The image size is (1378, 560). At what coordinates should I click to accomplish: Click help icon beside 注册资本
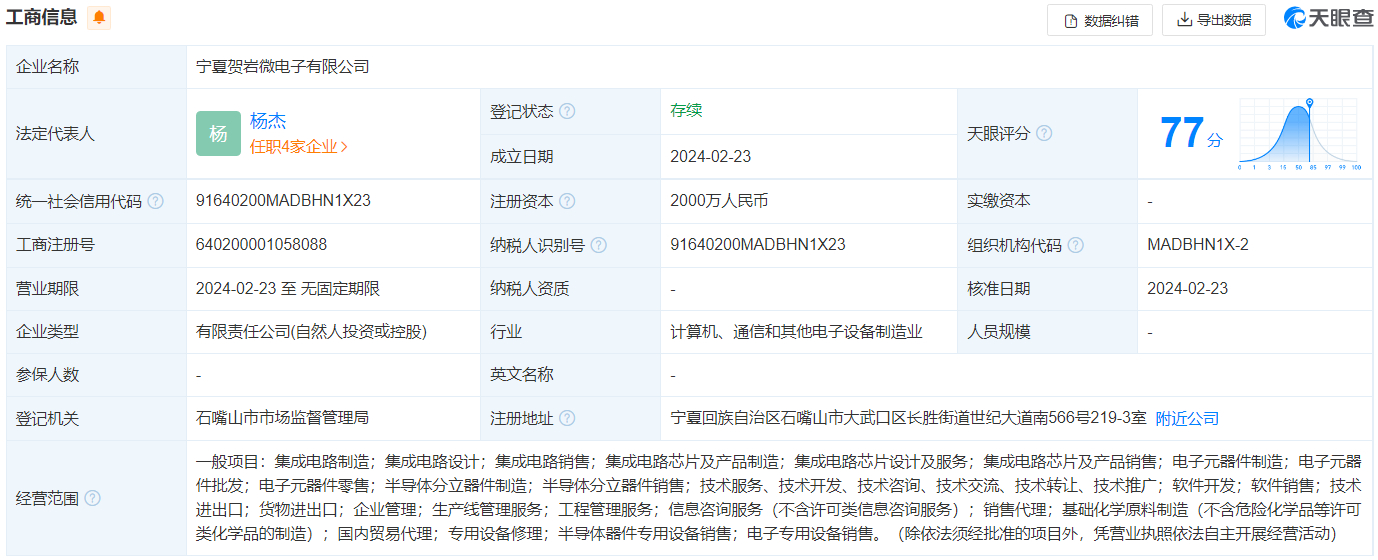(x=567, y=201)
